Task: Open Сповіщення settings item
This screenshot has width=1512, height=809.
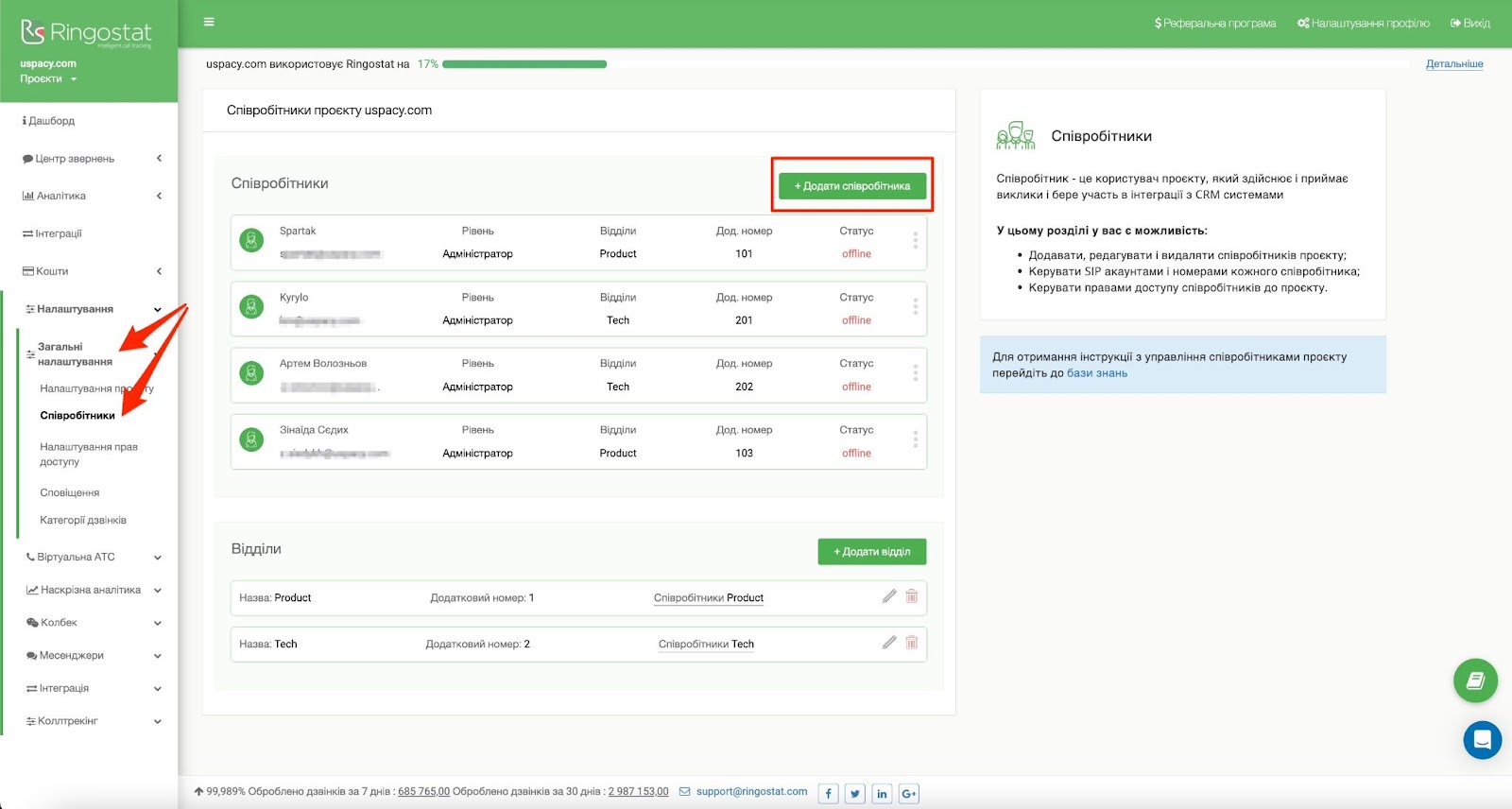Action: click(70, 493)
